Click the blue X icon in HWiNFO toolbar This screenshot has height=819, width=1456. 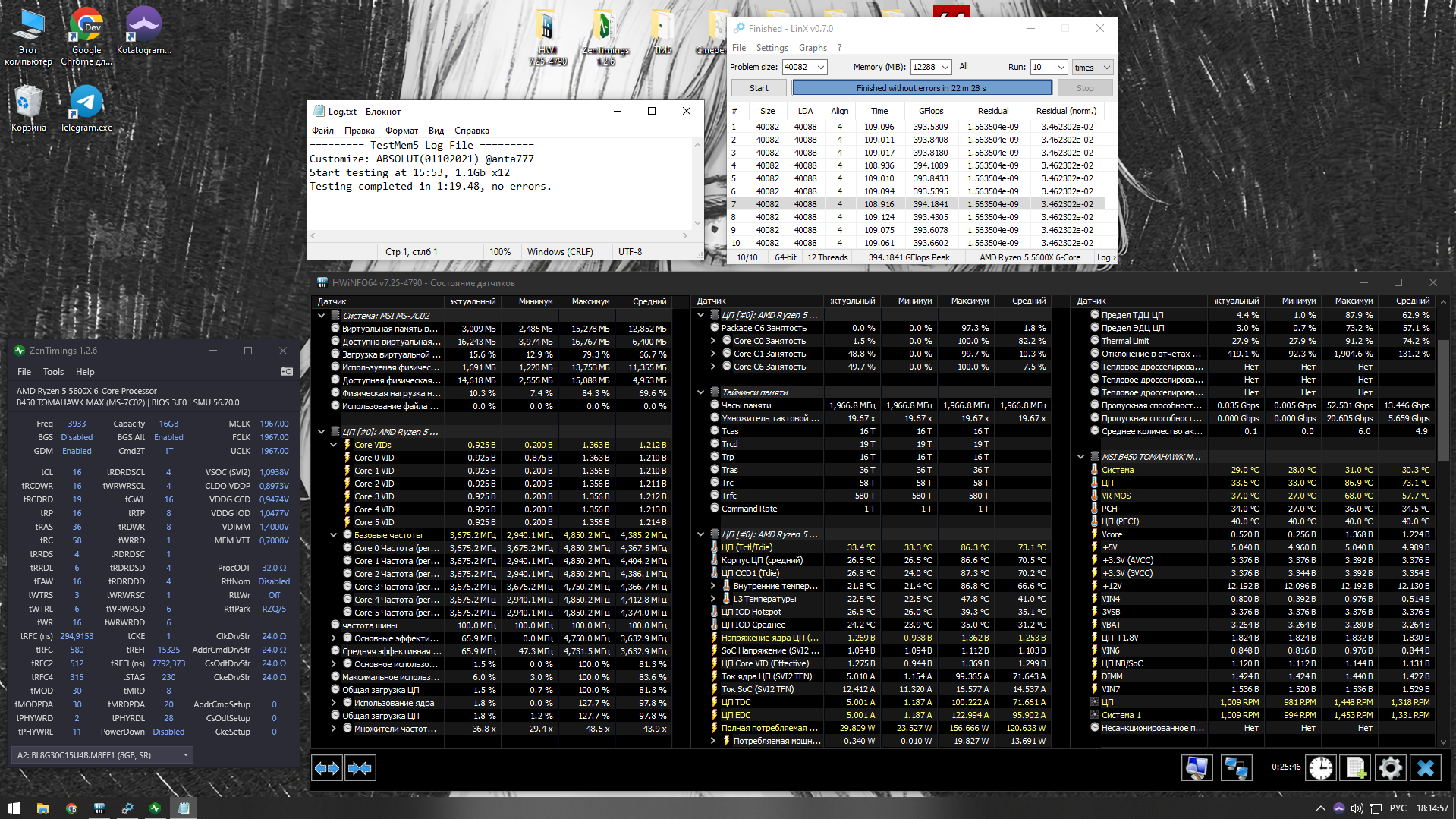click(x=1425, y=768)
